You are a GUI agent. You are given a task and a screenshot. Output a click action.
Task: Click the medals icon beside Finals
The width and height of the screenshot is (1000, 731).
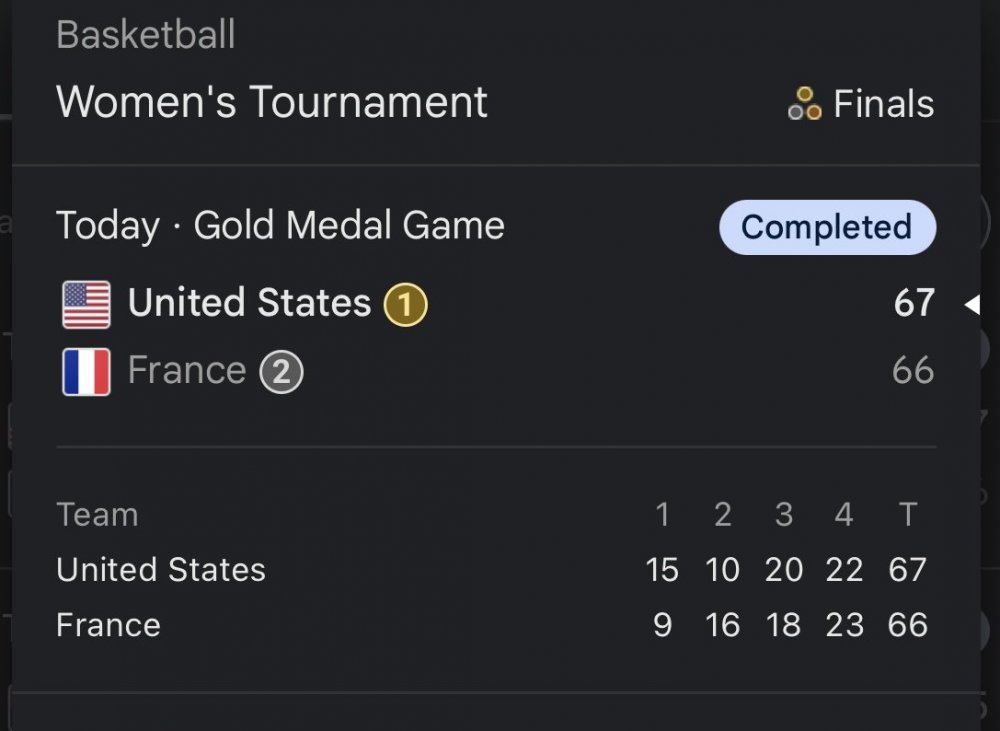(x=804, y=103)
